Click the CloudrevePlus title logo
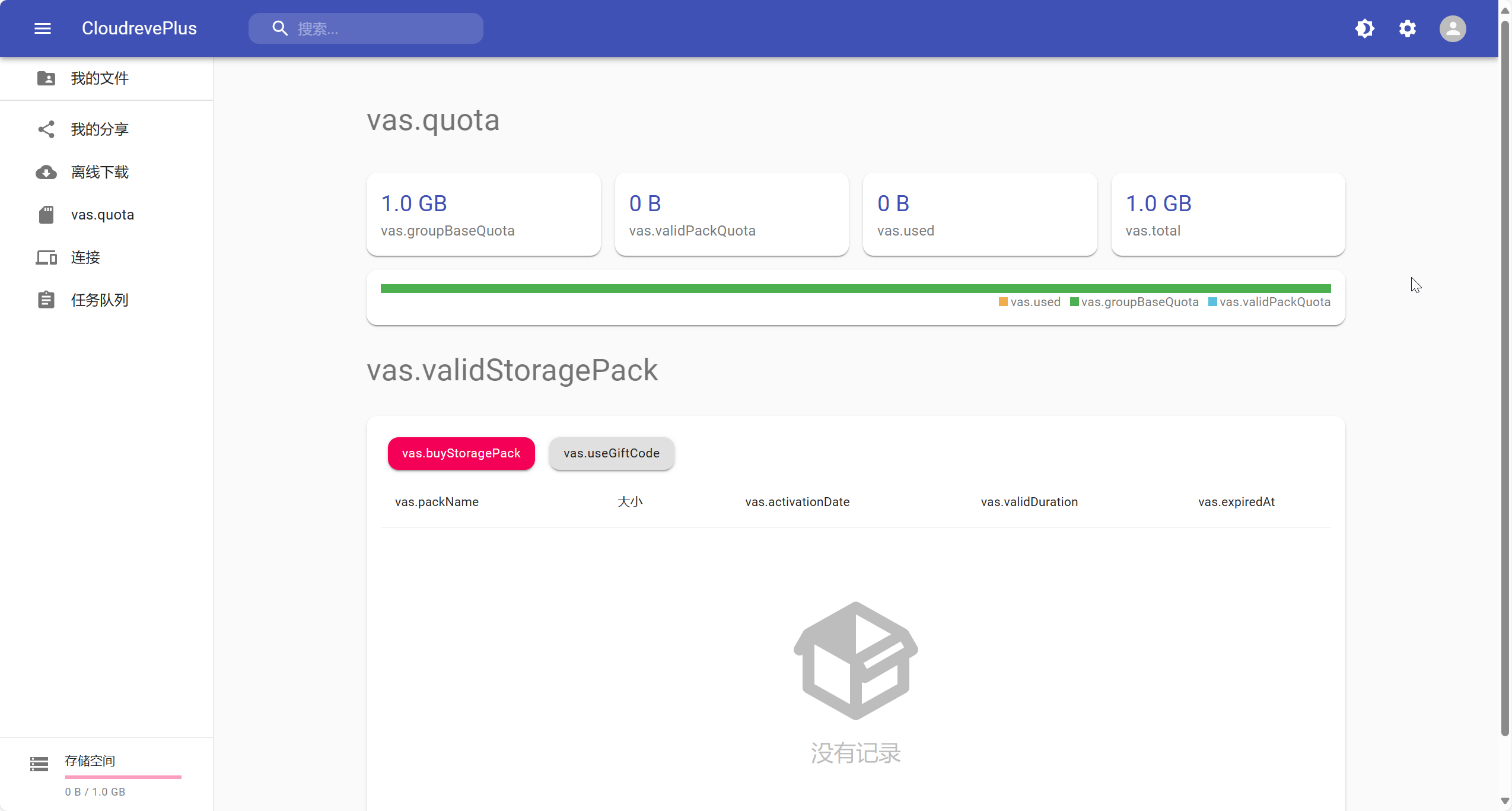The height and width of the screenshot is (811, 1512). (139, 28)
